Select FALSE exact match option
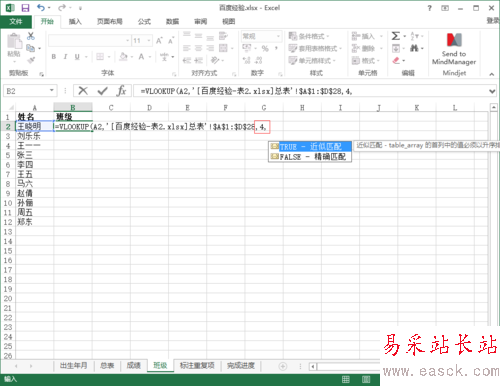The width and height of the screenshot is (500, 386). 310,156
